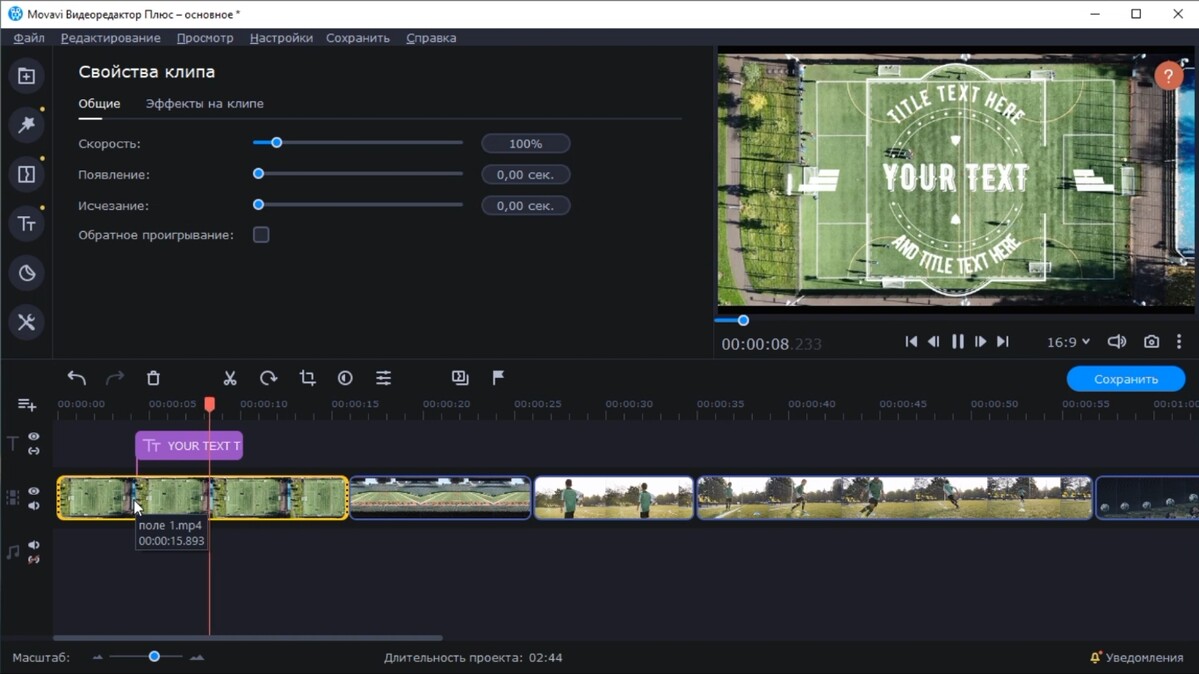This screenshot has width=1199, height=674.
Task: Select the two players video clip
Action: [614, 498]
